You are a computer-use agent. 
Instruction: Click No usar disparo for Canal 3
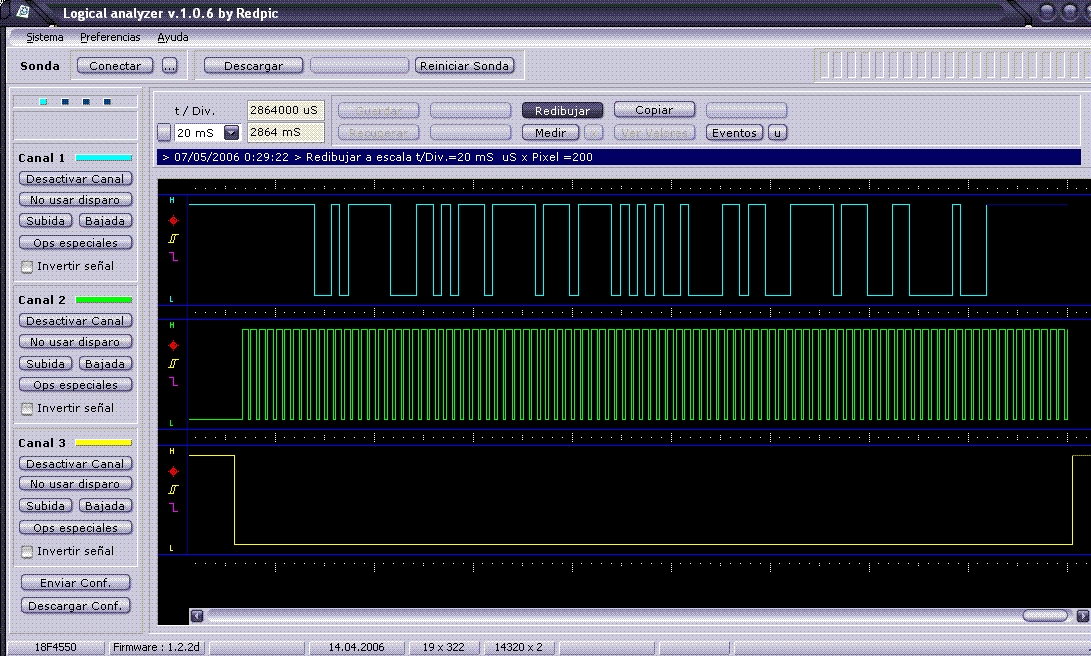click(75, 483)
